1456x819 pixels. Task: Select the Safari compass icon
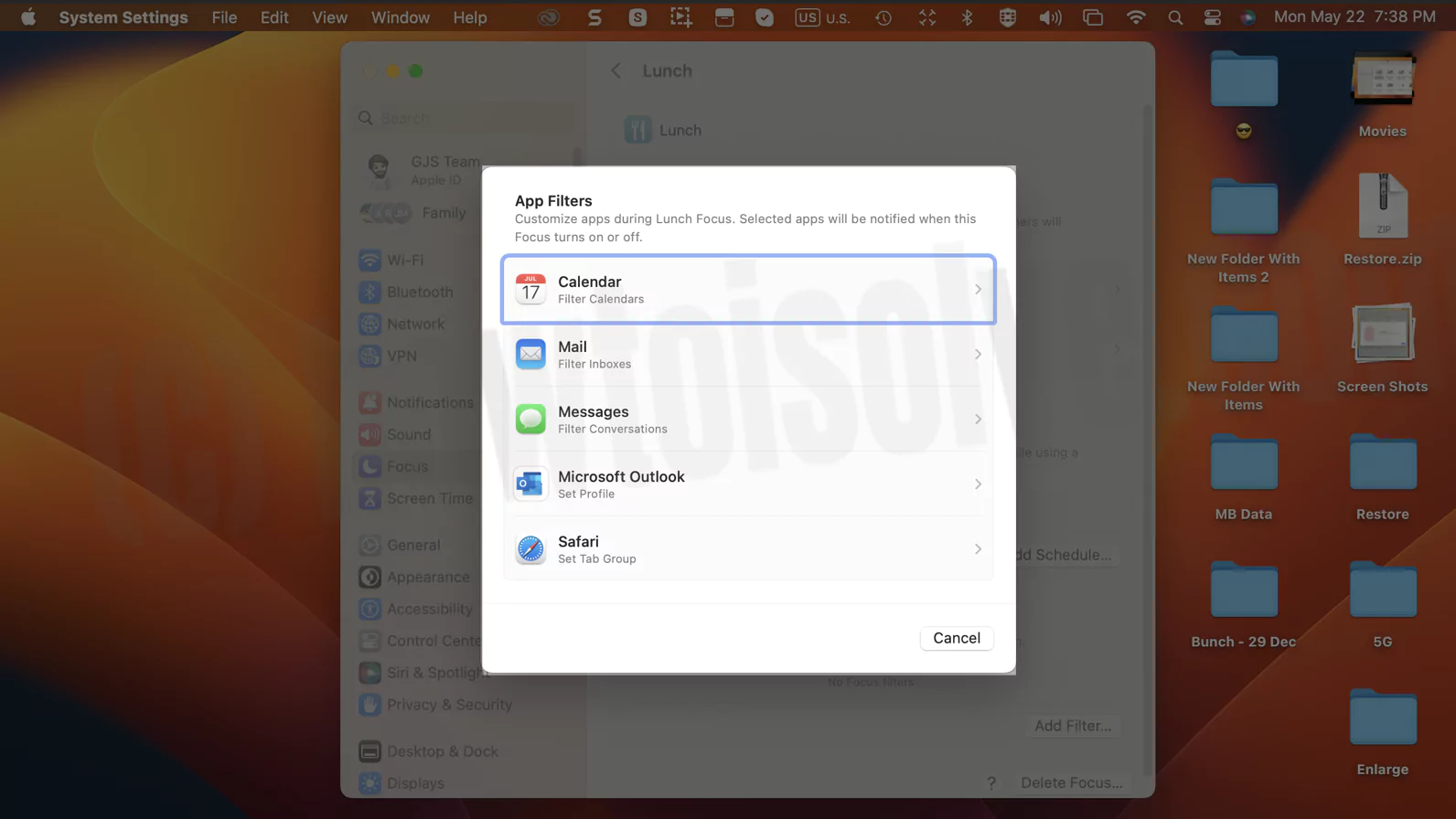pyautogui.click(x=530, y=548)
